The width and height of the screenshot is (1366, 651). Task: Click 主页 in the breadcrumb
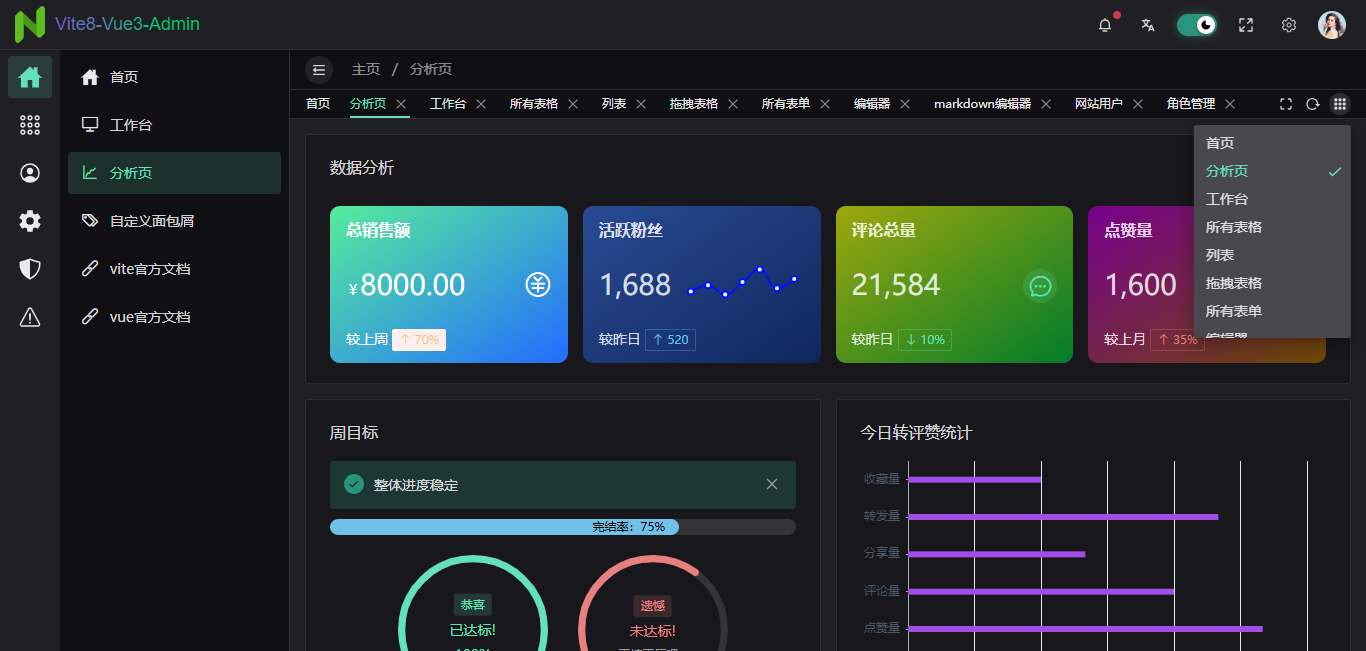366,69
